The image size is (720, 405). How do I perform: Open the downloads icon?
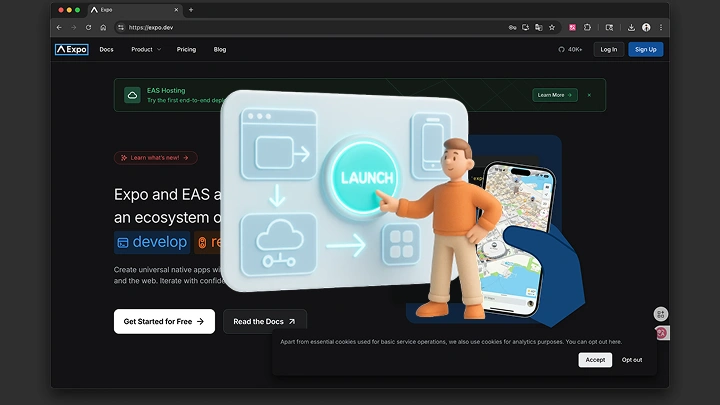tap(631, 28)
